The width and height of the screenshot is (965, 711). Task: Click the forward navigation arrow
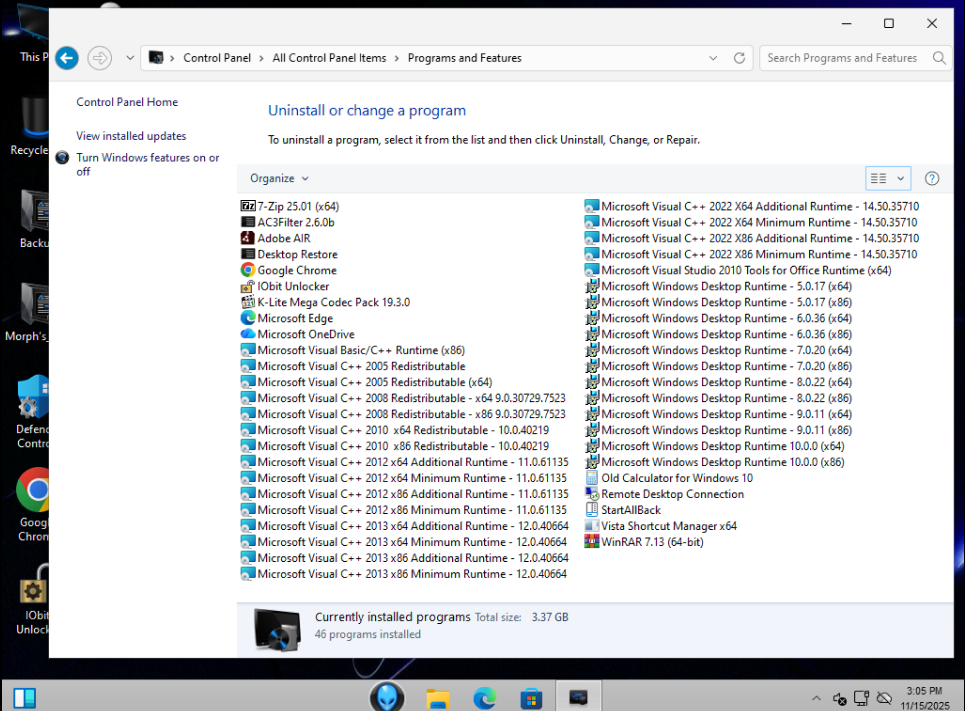99,58
